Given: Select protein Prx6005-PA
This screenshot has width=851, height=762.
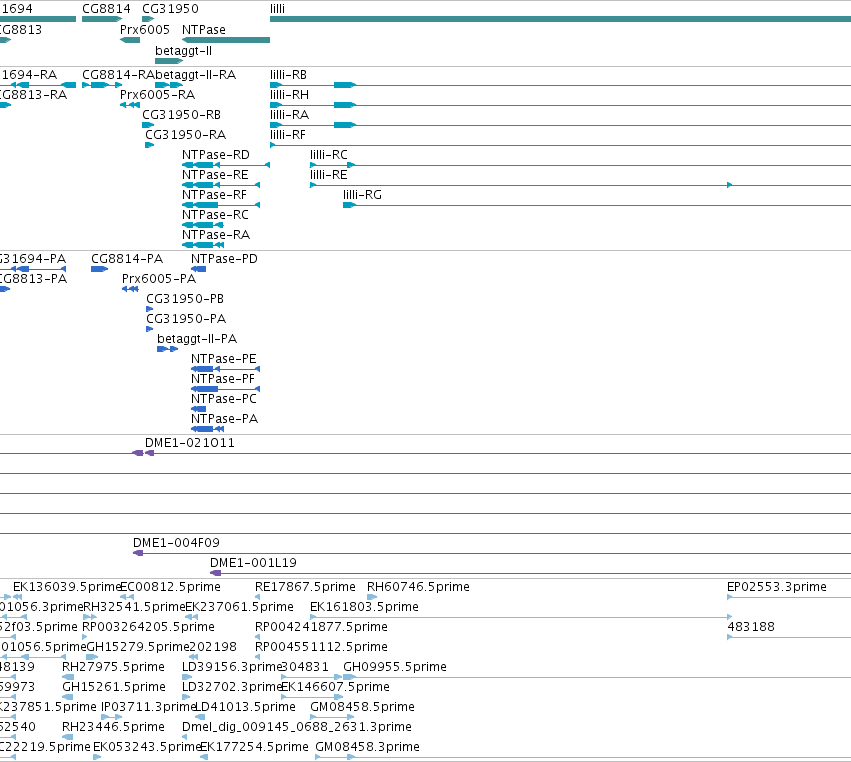Looking at the screenshot, I should (x=159, y=279).
